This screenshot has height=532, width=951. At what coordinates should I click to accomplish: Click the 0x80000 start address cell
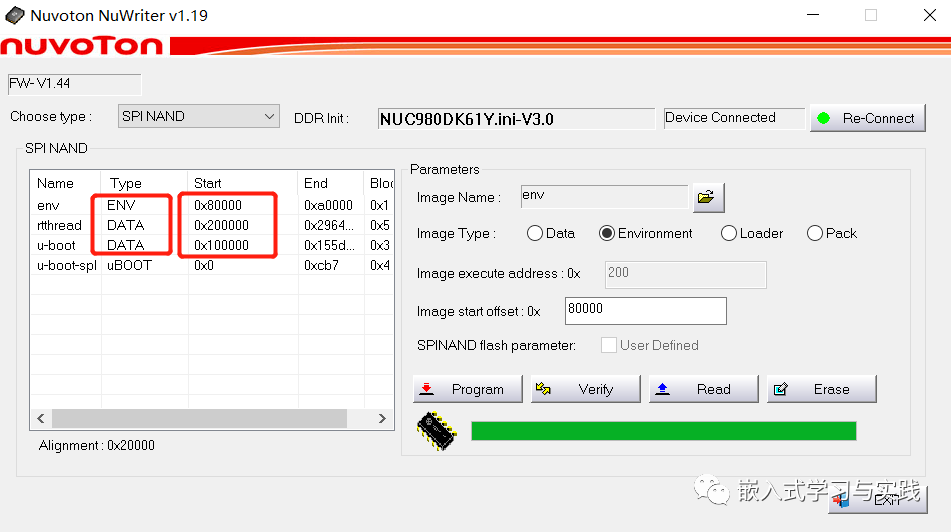coord(218,205)
